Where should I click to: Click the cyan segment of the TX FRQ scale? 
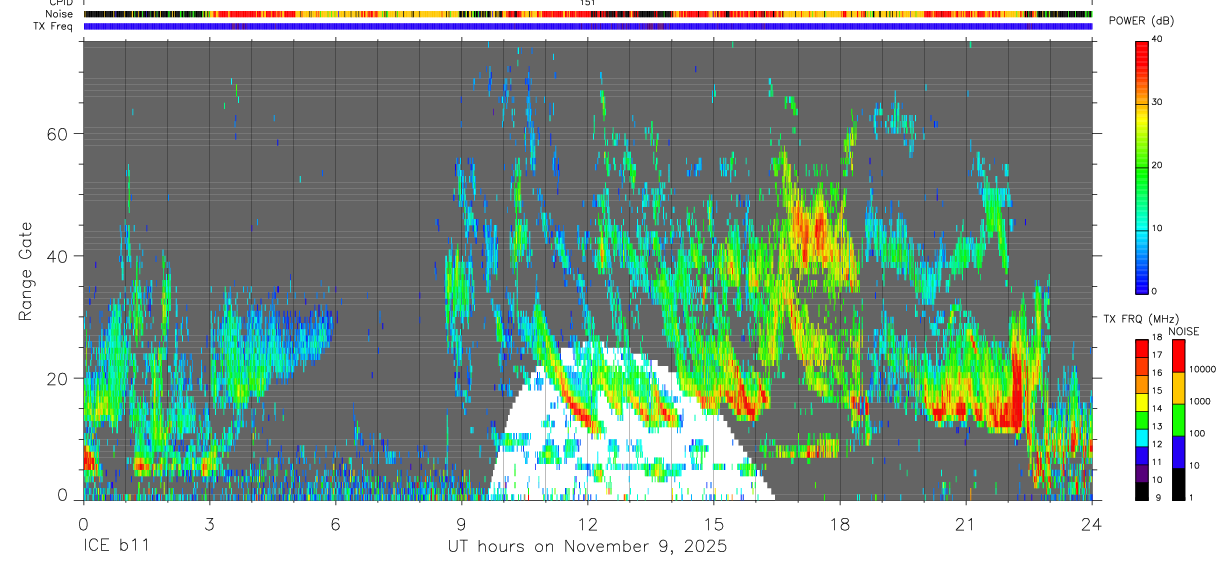point(1141,437)
